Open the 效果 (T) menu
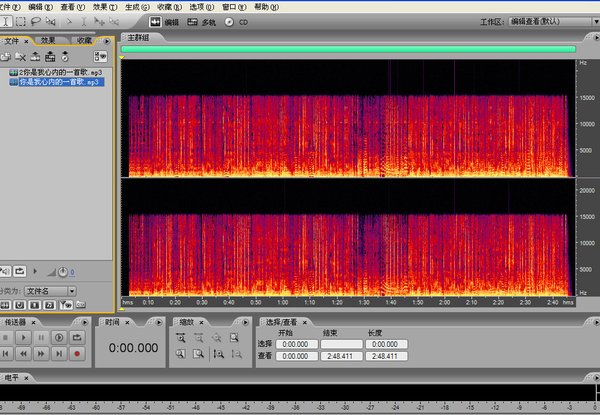Image resolution: width=600 pixels, height=415 pixels. [105, 7]
